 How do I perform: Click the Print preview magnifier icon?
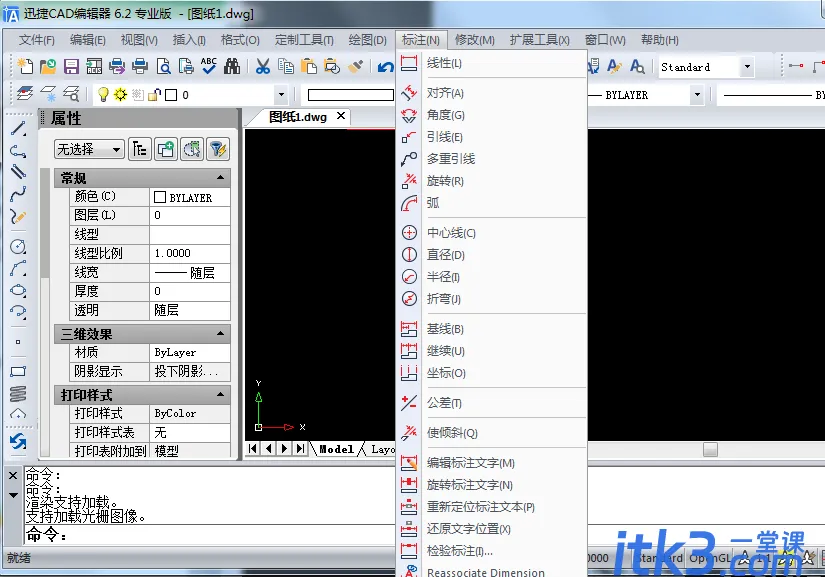pos(164,66)
